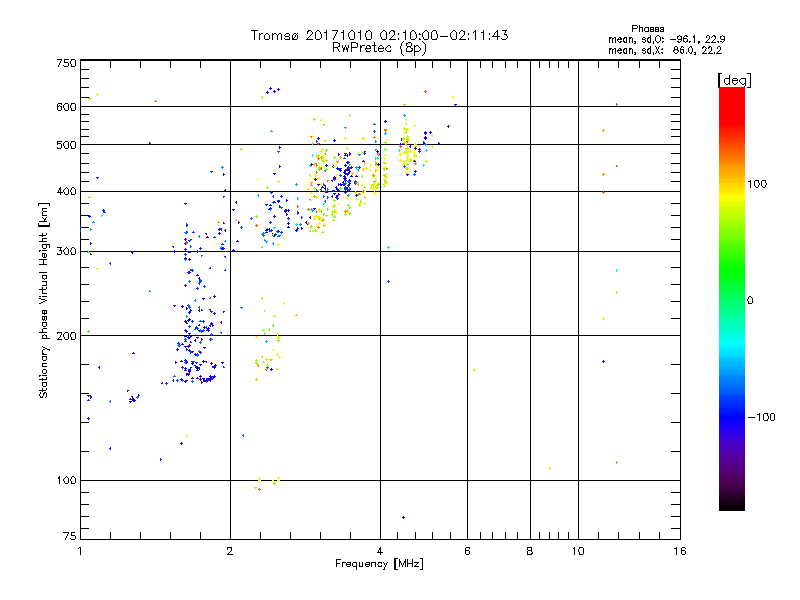Click the phase colorbar gradient
This screenshot has height=600, width=800.
tap(732, 298)
